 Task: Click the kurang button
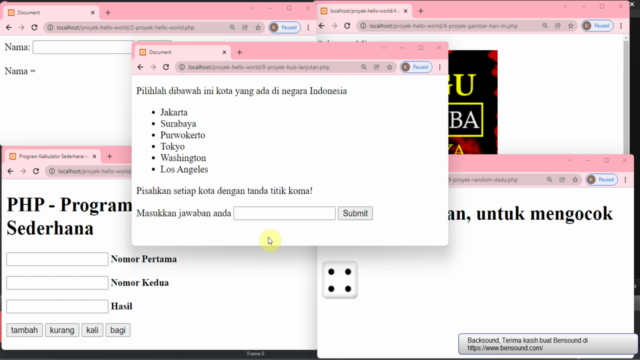pos(62,330)
